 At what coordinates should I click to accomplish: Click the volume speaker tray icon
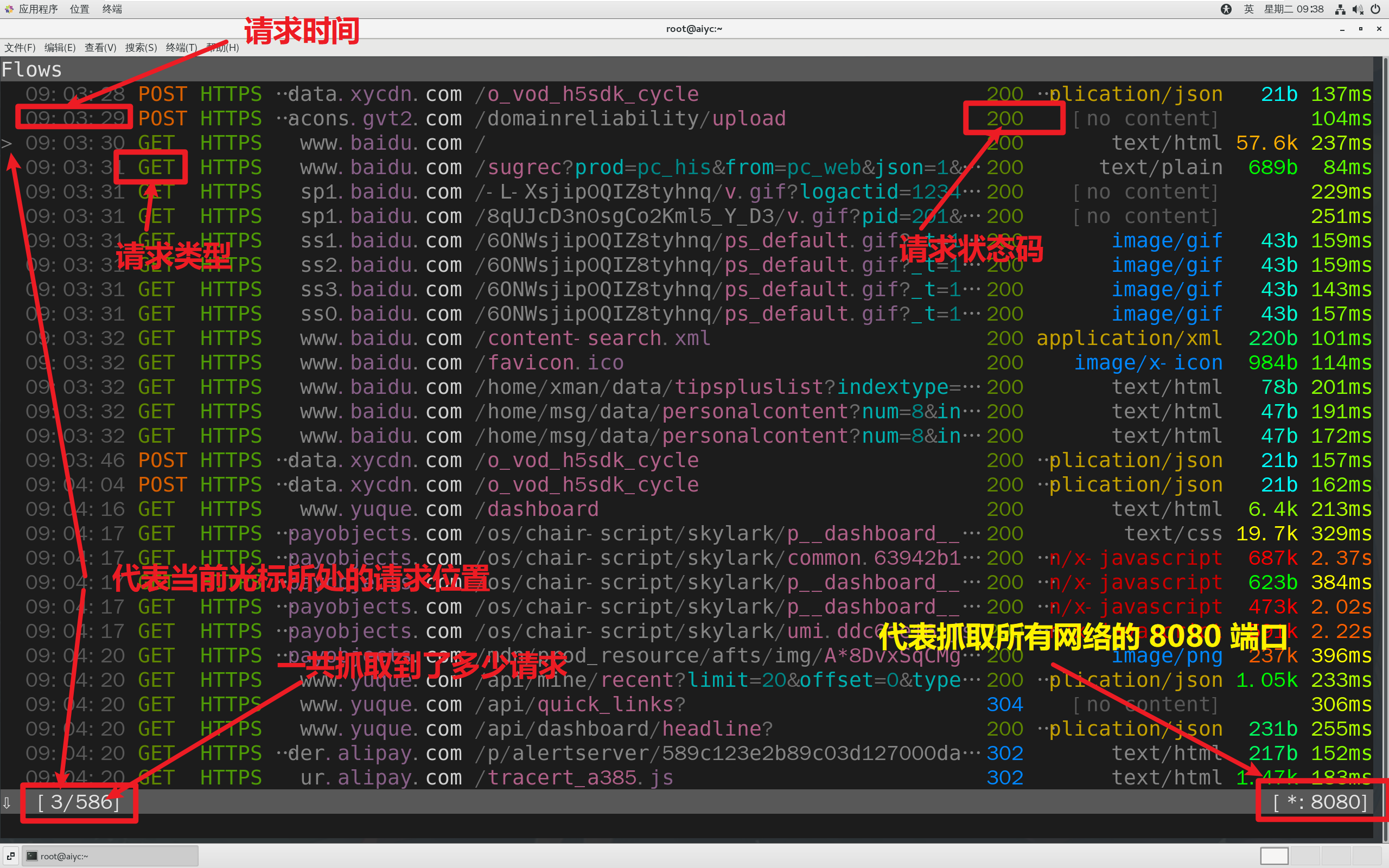[1358, 9]
